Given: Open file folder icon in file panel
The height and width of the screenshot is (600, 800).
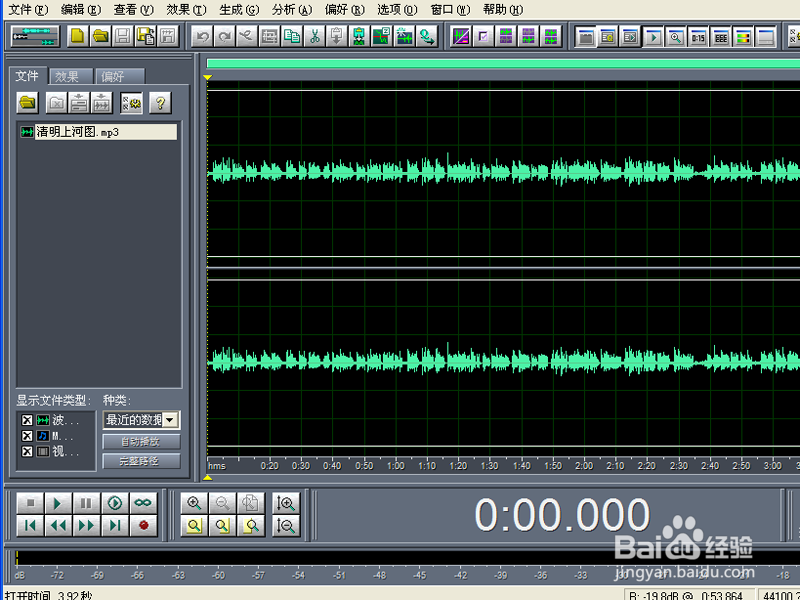Looking at the screenshot, I should 28,103.
